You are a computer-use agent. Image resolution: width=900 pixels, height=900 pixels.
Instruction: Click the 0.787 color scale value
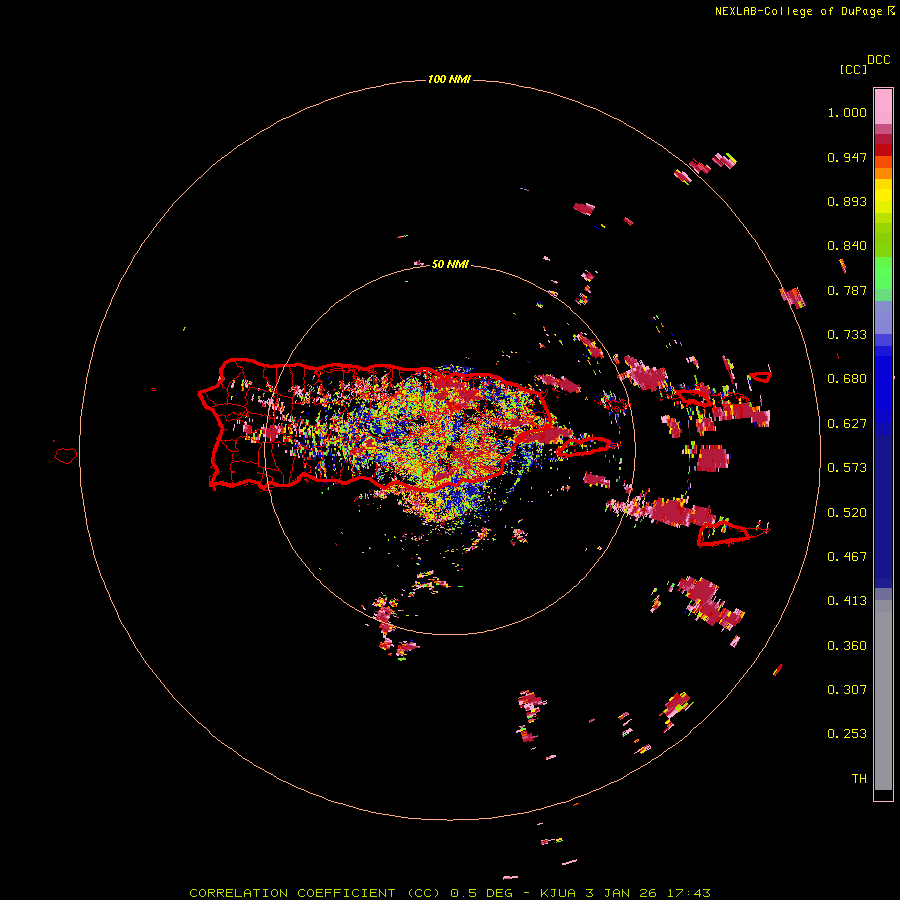847,290
